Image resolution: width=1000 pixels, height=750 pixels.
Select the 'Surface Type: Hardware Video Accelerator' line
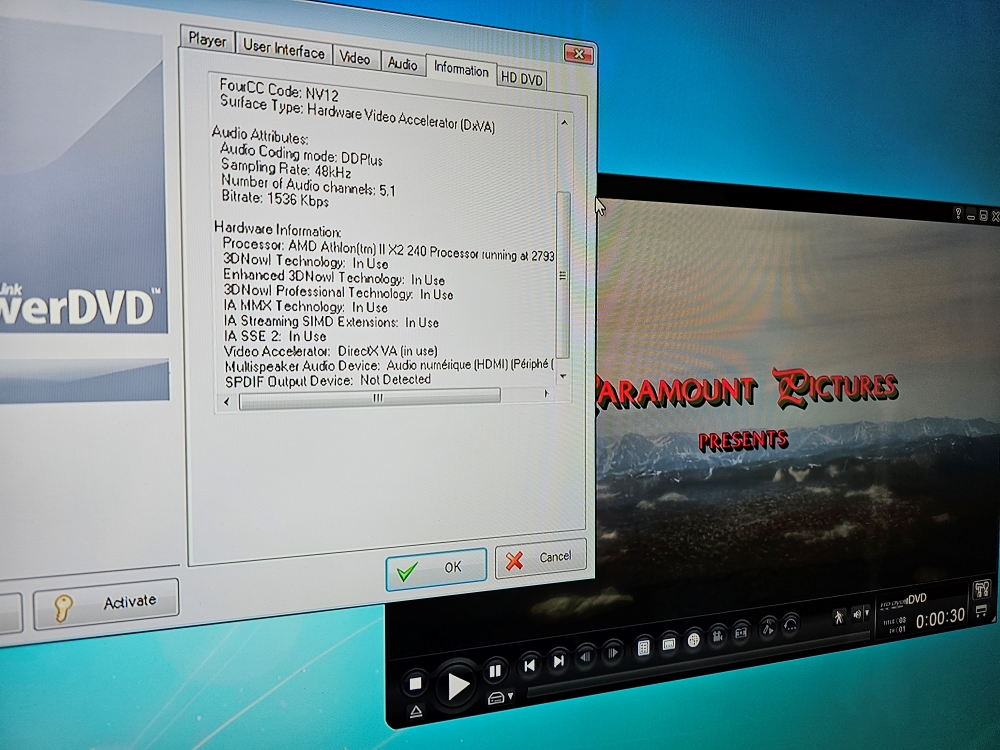pos(358,115)
